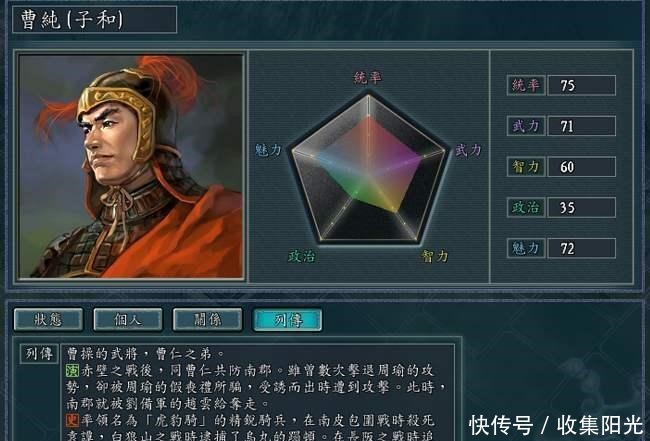Screen dimensions: 650x441
Task: Click the 曹純(子和) name title box
Action: (95, 19)
